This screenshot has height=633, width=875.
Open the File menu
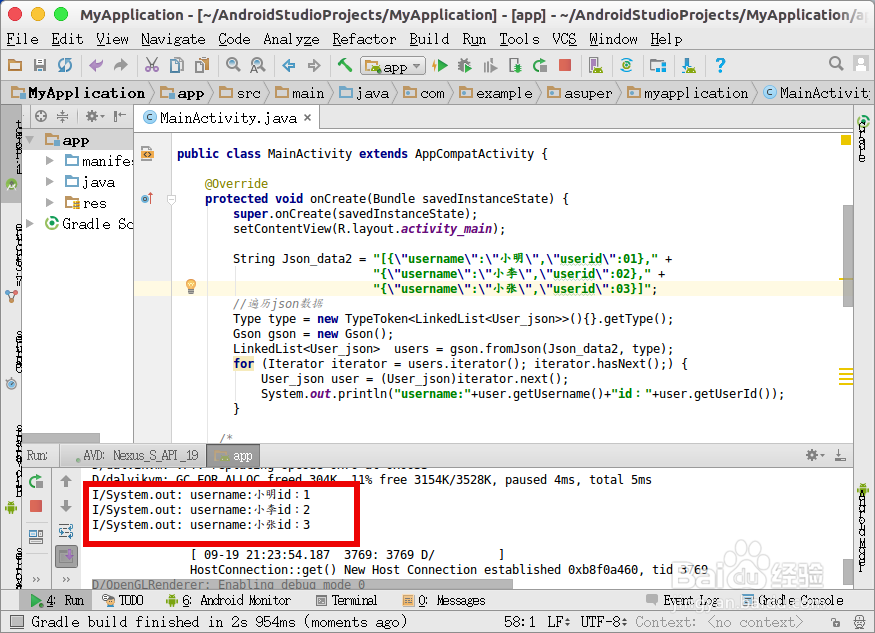click(22, 39)
